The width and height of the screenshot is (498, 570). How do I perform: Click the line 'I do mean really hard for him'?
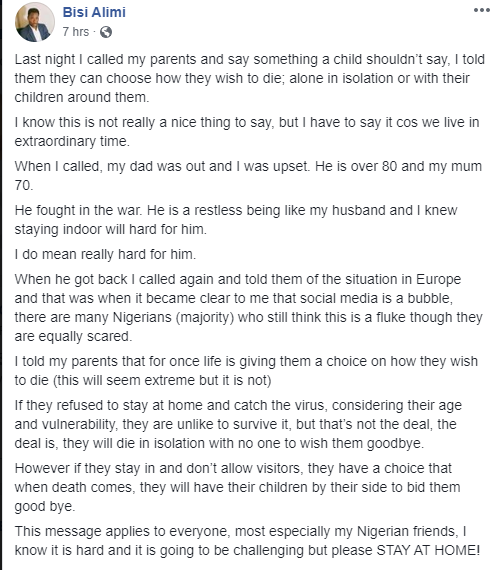pos(105,254)
